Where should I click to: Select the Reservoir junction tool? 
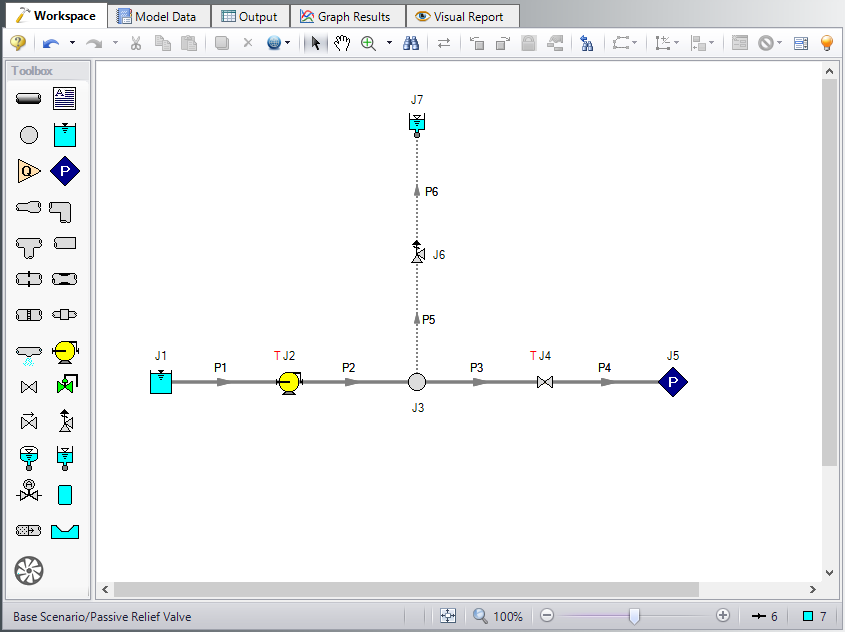point(64,134)
